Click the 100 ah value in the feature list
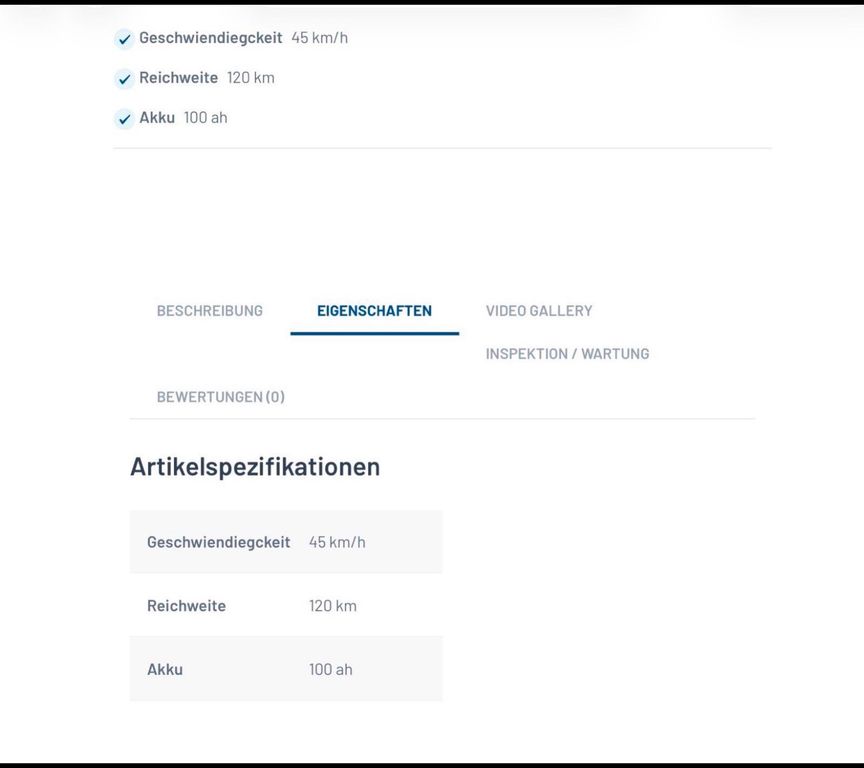Image resolution: width=864 pixels, height=768 pixels. tap(206, 118)
